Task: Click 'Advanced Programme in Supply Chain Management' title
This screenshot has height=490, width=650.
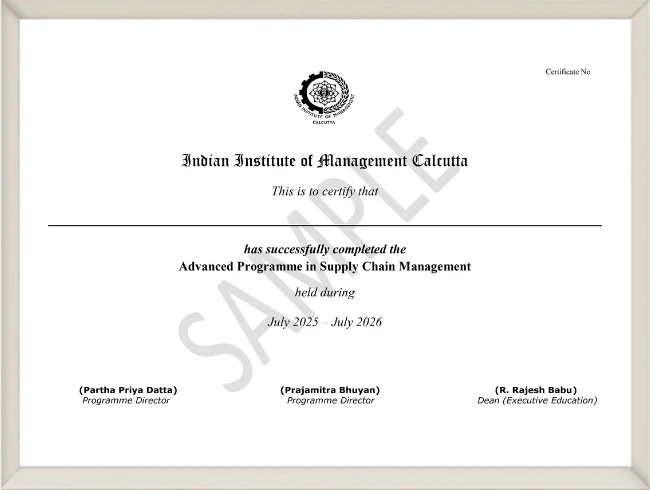Action: [x=325, y=267]
